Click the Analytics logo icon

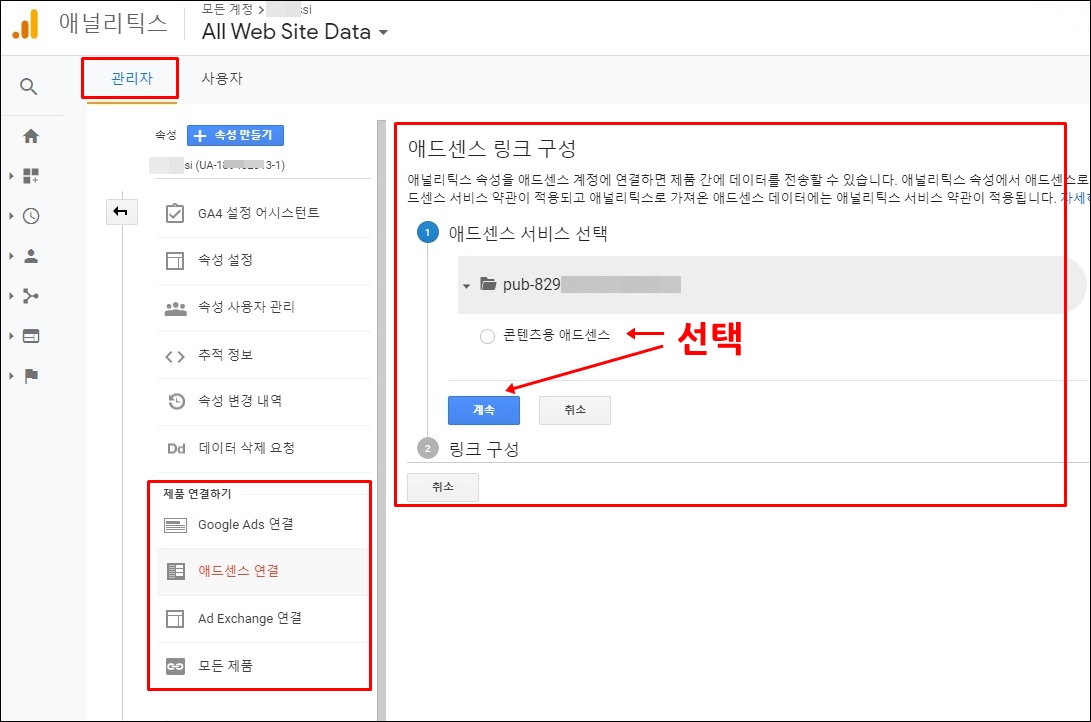[x=26, y=25]
